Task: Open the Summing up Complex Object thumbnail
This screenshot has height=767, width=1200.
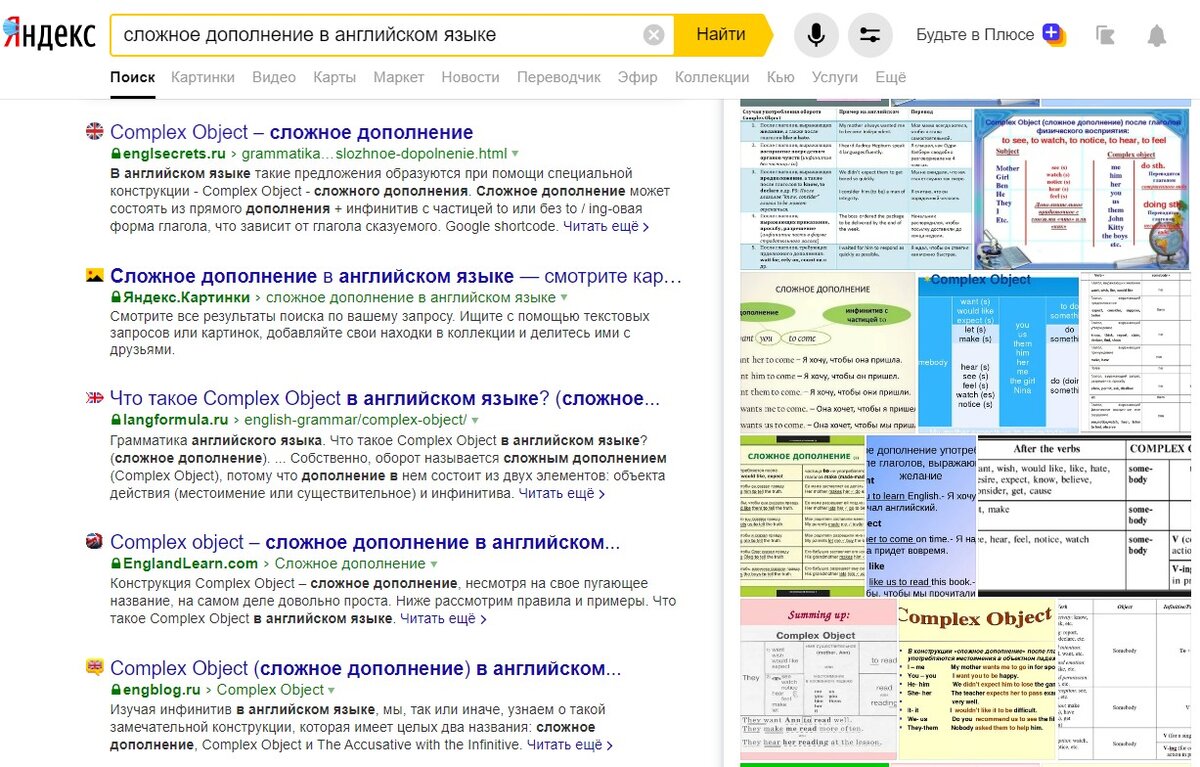Action: tap(818, 679)
